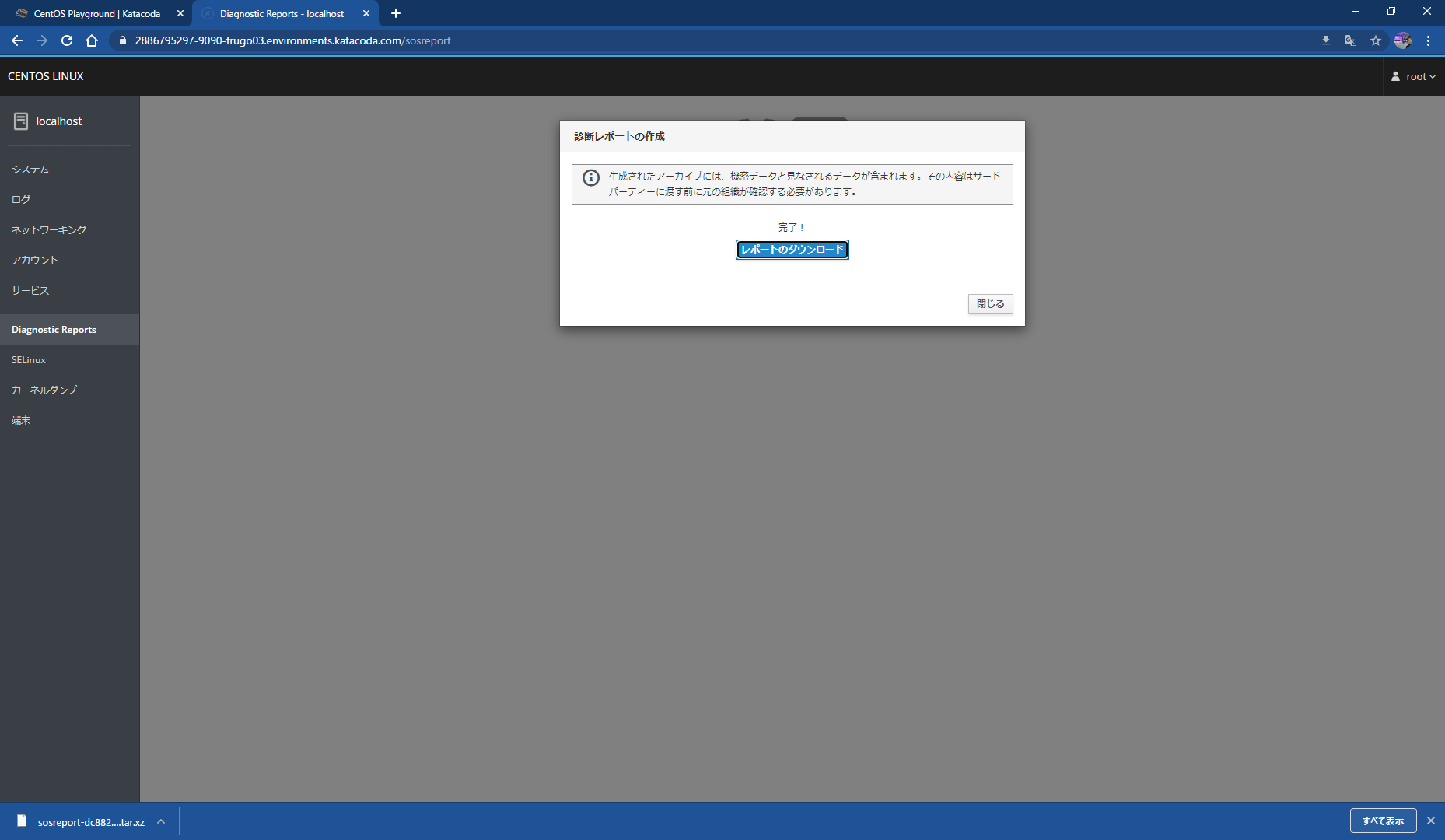
Task: Click the site lock security icon
Action: click(x=122, y=40)
